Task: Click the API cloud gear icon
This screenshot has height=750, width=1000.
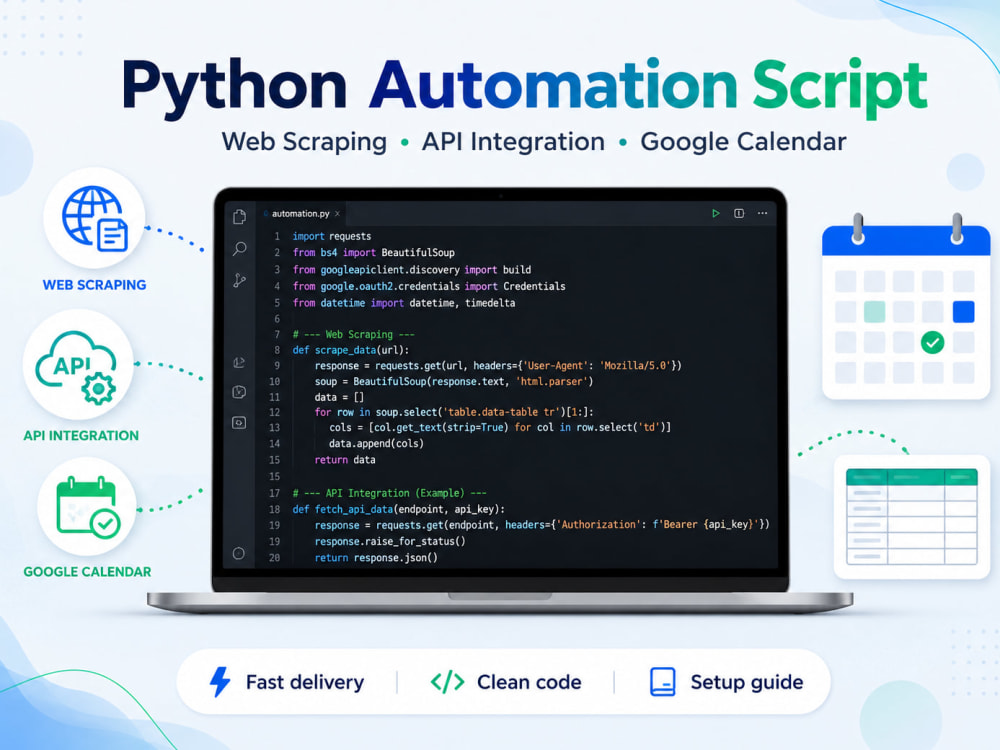Action: (x=77, y=367)
